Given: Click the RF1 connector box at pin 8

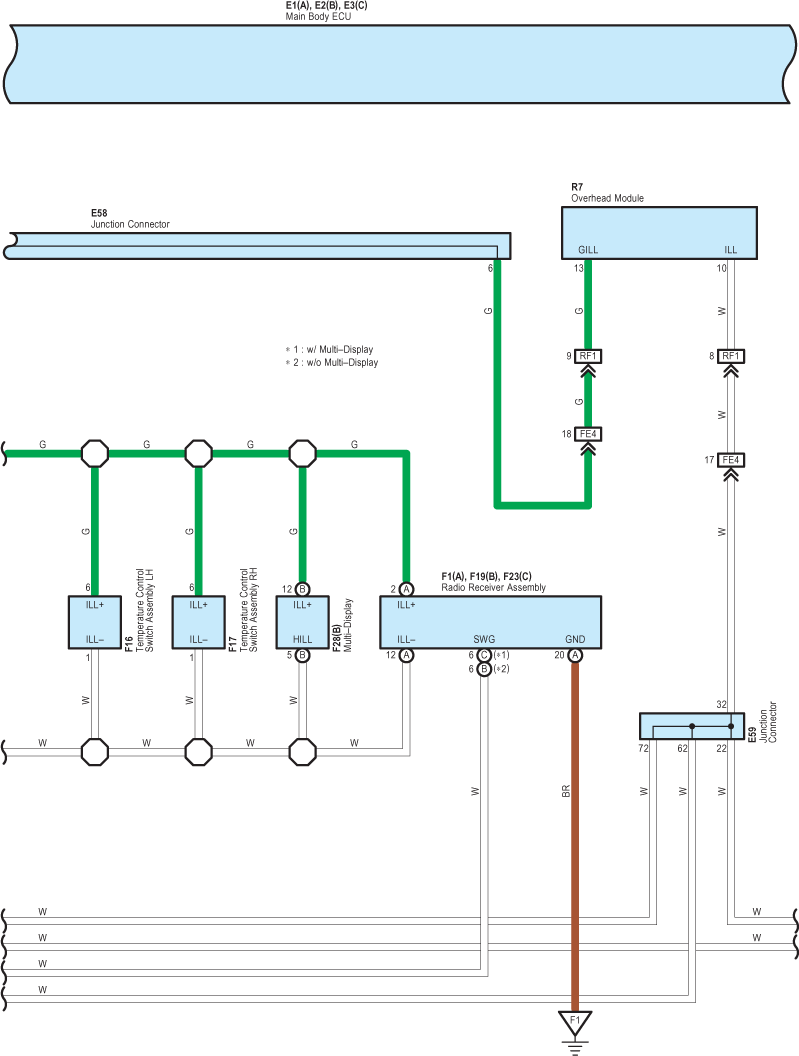Looking at the screenshot, I should [731, 356].
